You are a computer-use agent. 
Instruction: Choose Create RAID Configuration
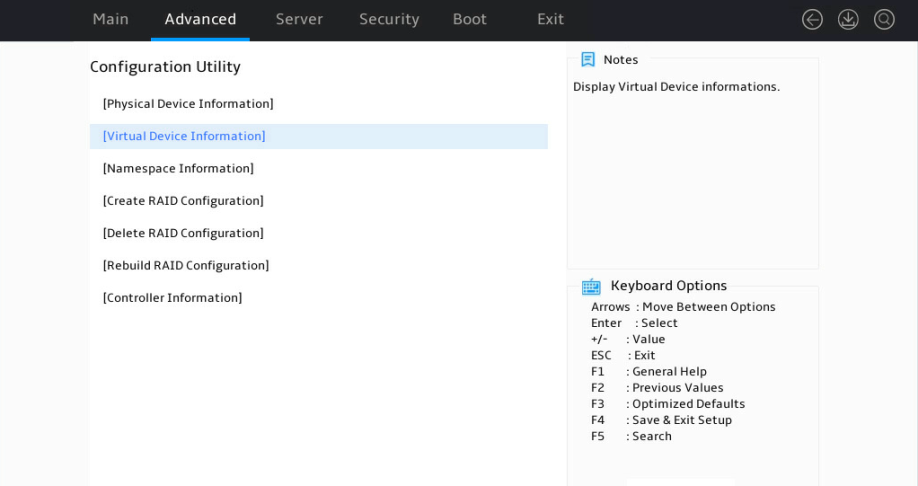183,201
